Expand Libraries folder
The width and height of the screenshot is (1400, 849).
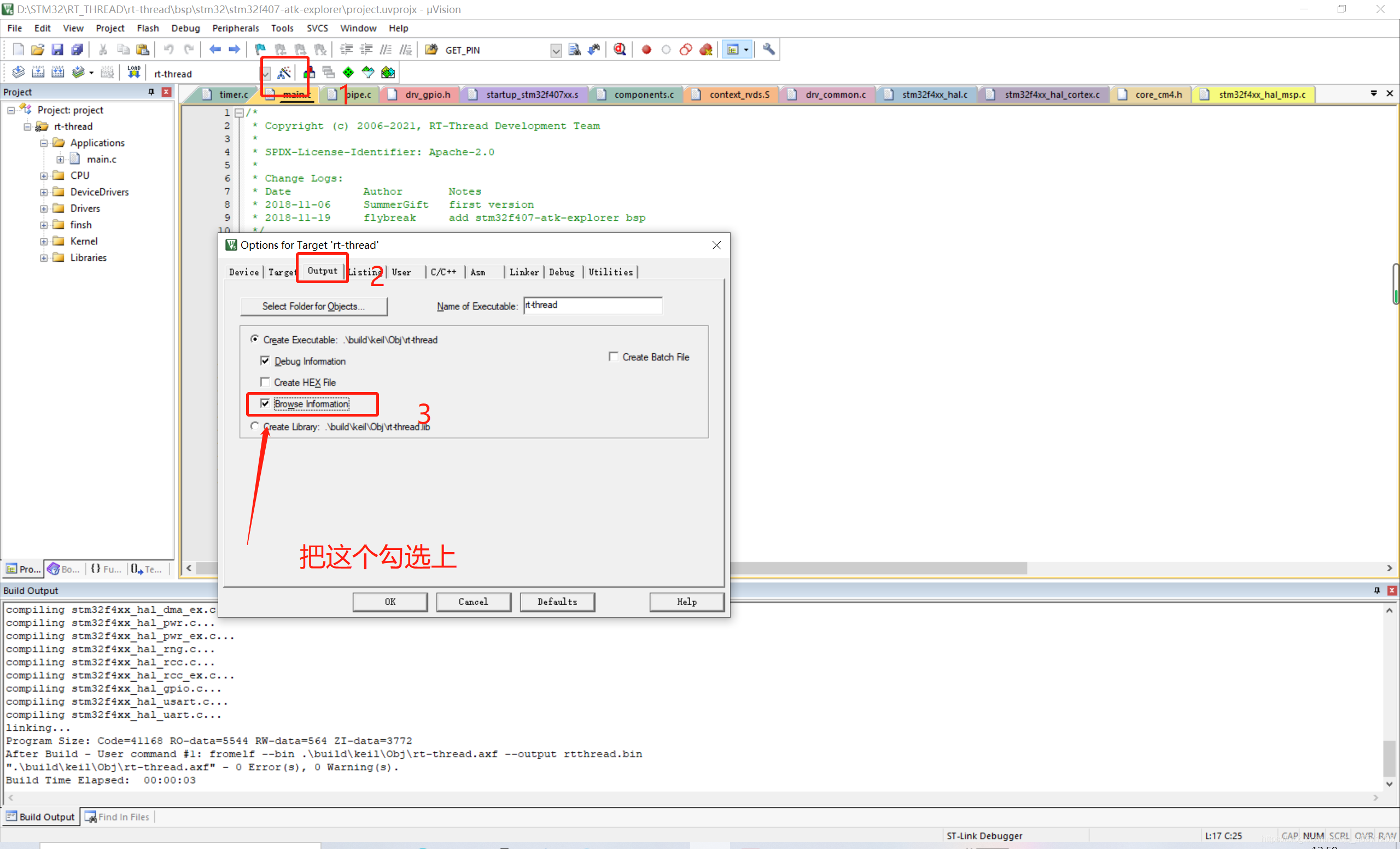tap(44, 258)
